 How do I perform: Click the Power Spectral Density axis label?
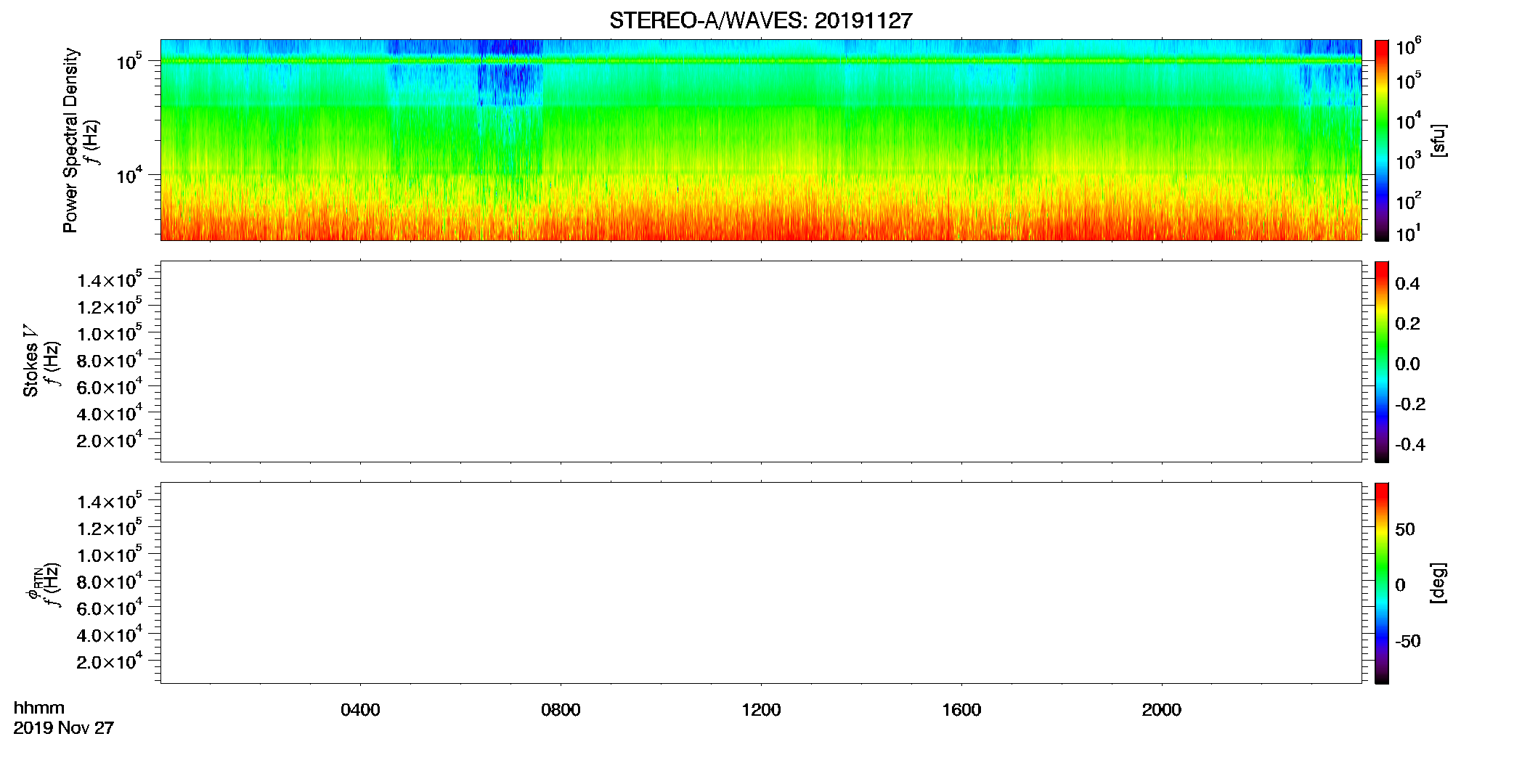point(70,140)
